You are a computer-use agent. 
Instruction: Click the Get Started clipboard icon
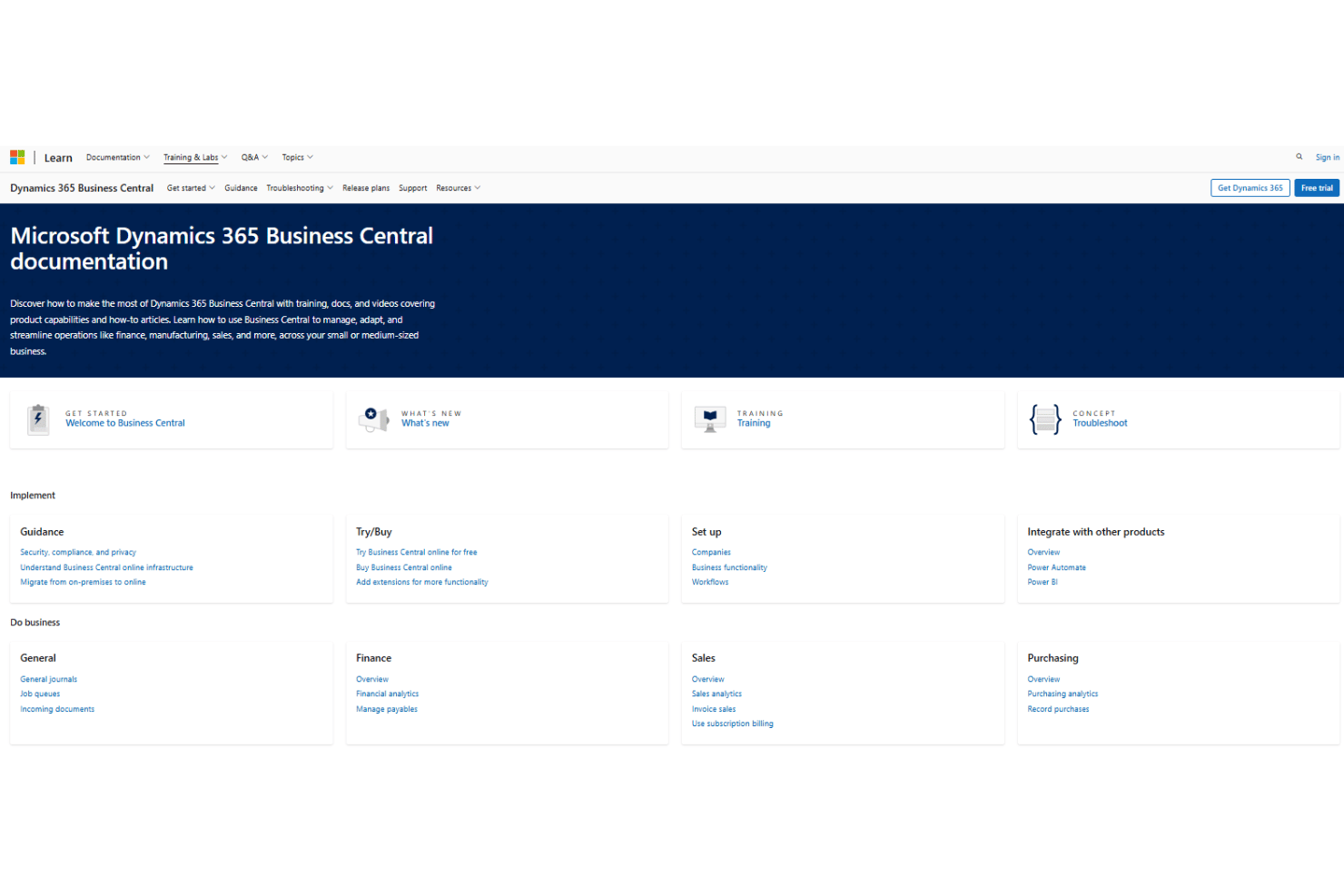point(38,419)
